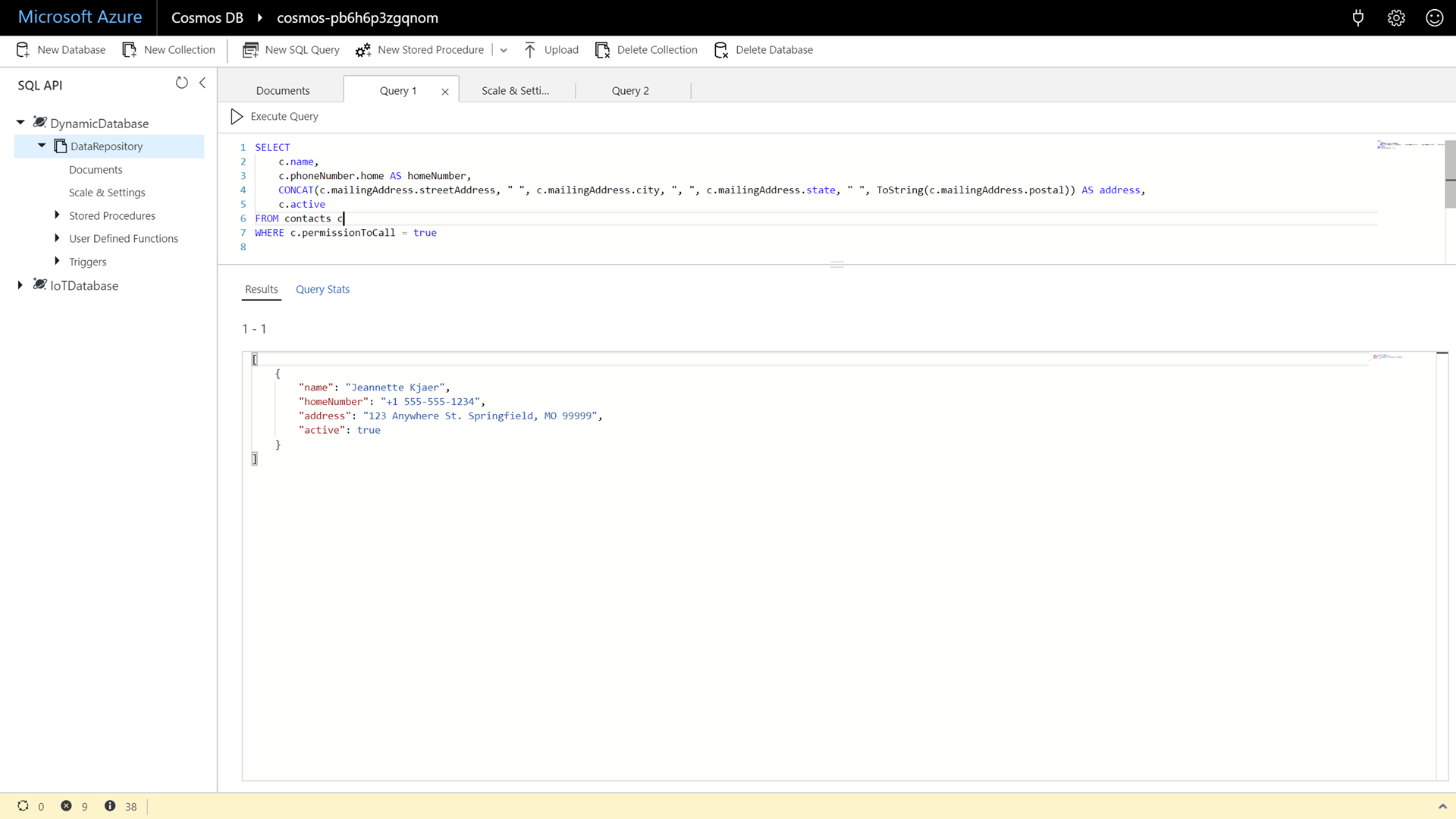
Task: Open New Stored Procedure dropdown arrow
Action: pos(504,50)
